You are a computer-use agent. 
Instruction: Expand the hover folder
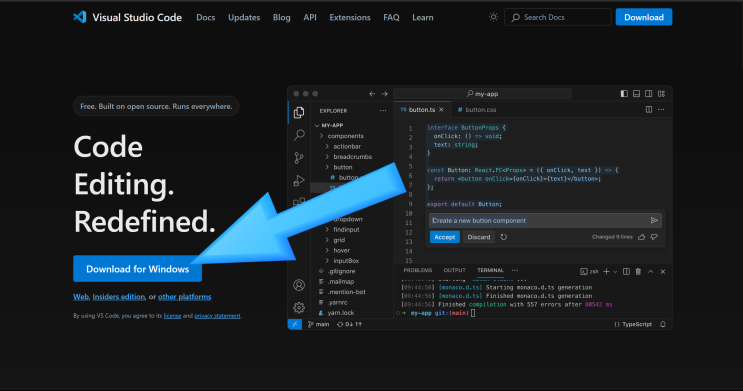(327, 250)
